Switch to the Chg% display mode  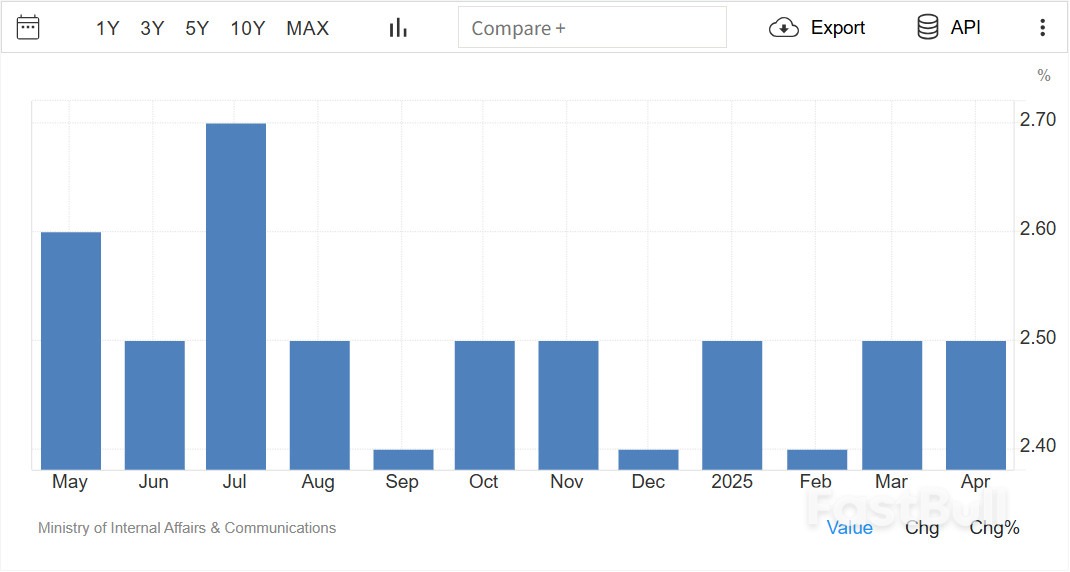coord(994,528)
